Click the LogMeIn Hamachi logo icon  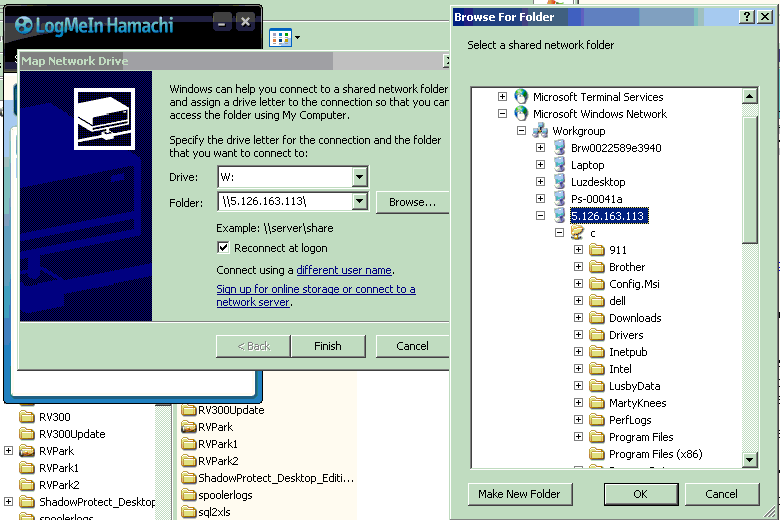pyautogui.click(x=23, y=25)
